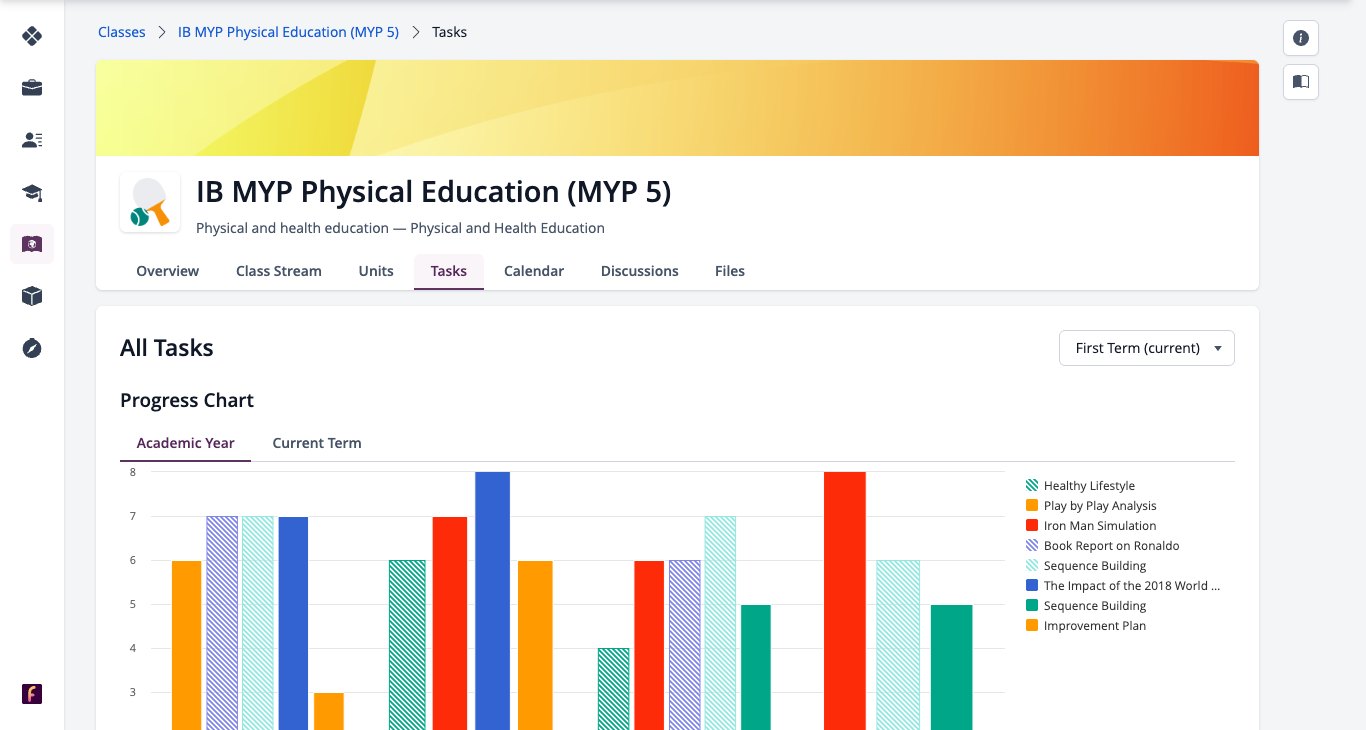
Task: Click the Improvement Plan legend label
Action: coord(1095,626)
